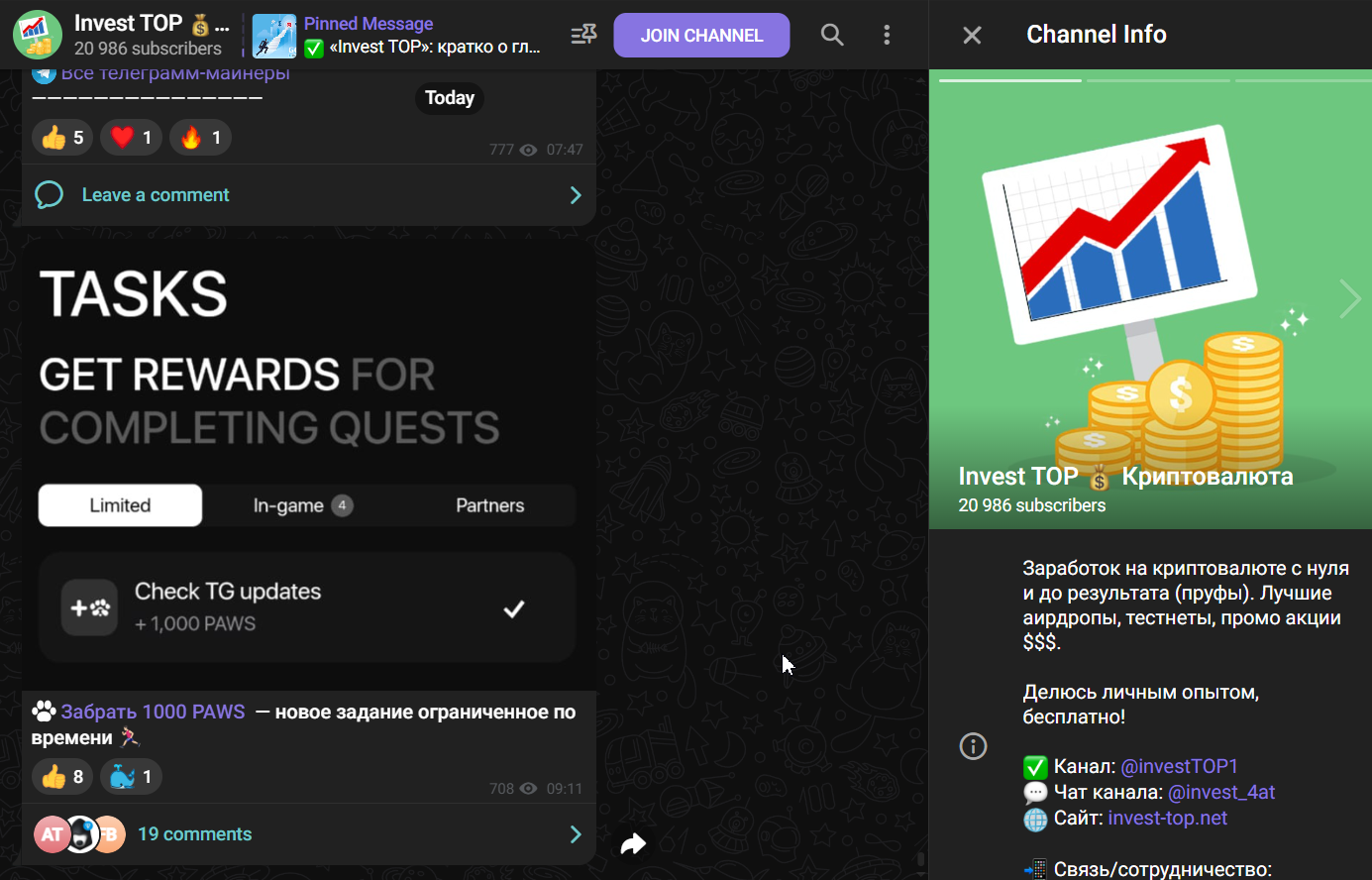1372x880 pixels.
Task: Click the PAWS plus paw icon
Action: click(89, 607)
